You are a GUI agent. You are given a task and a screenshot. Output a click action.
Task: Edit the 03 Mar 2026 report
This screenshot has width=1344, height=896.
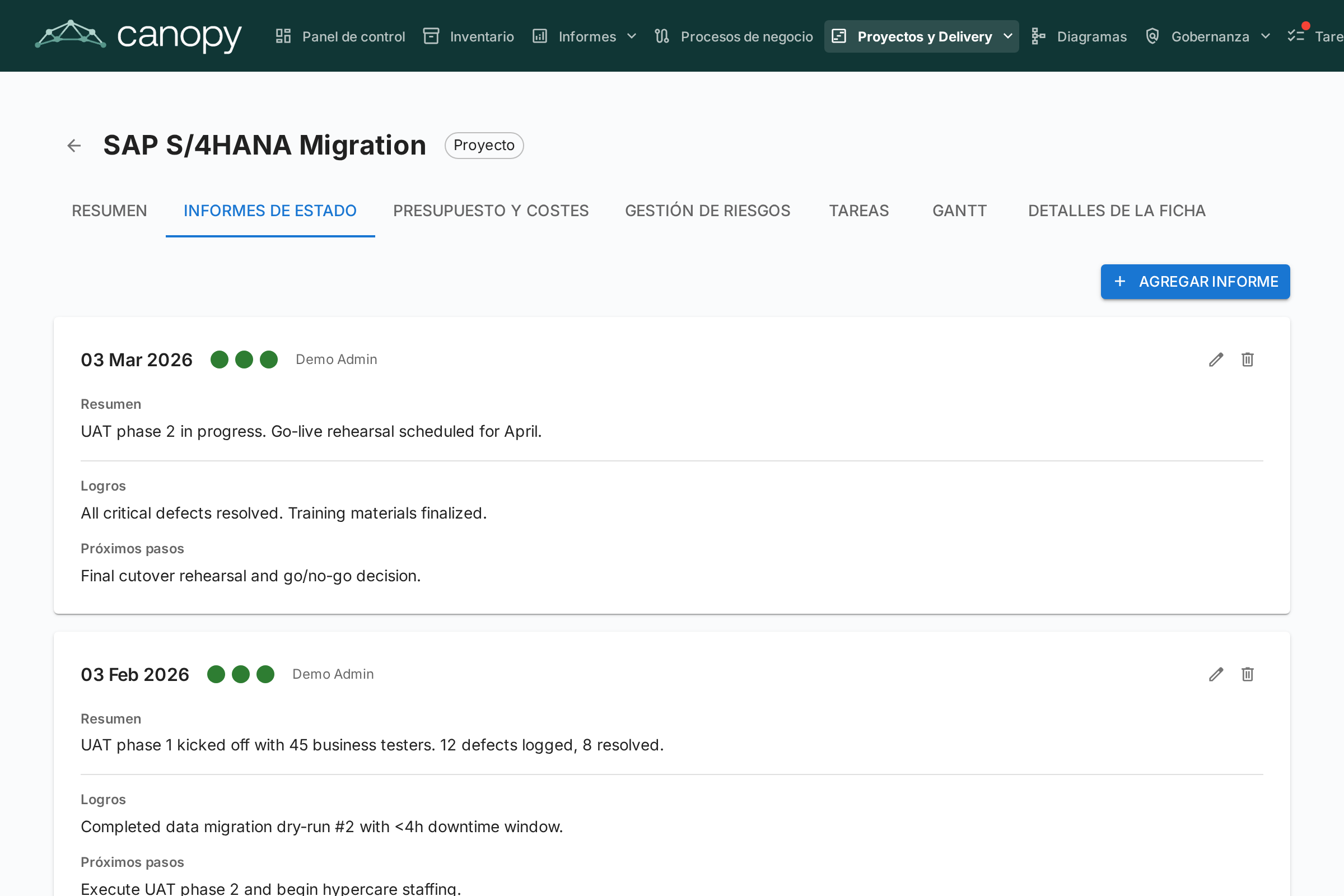click(1216, 360)
